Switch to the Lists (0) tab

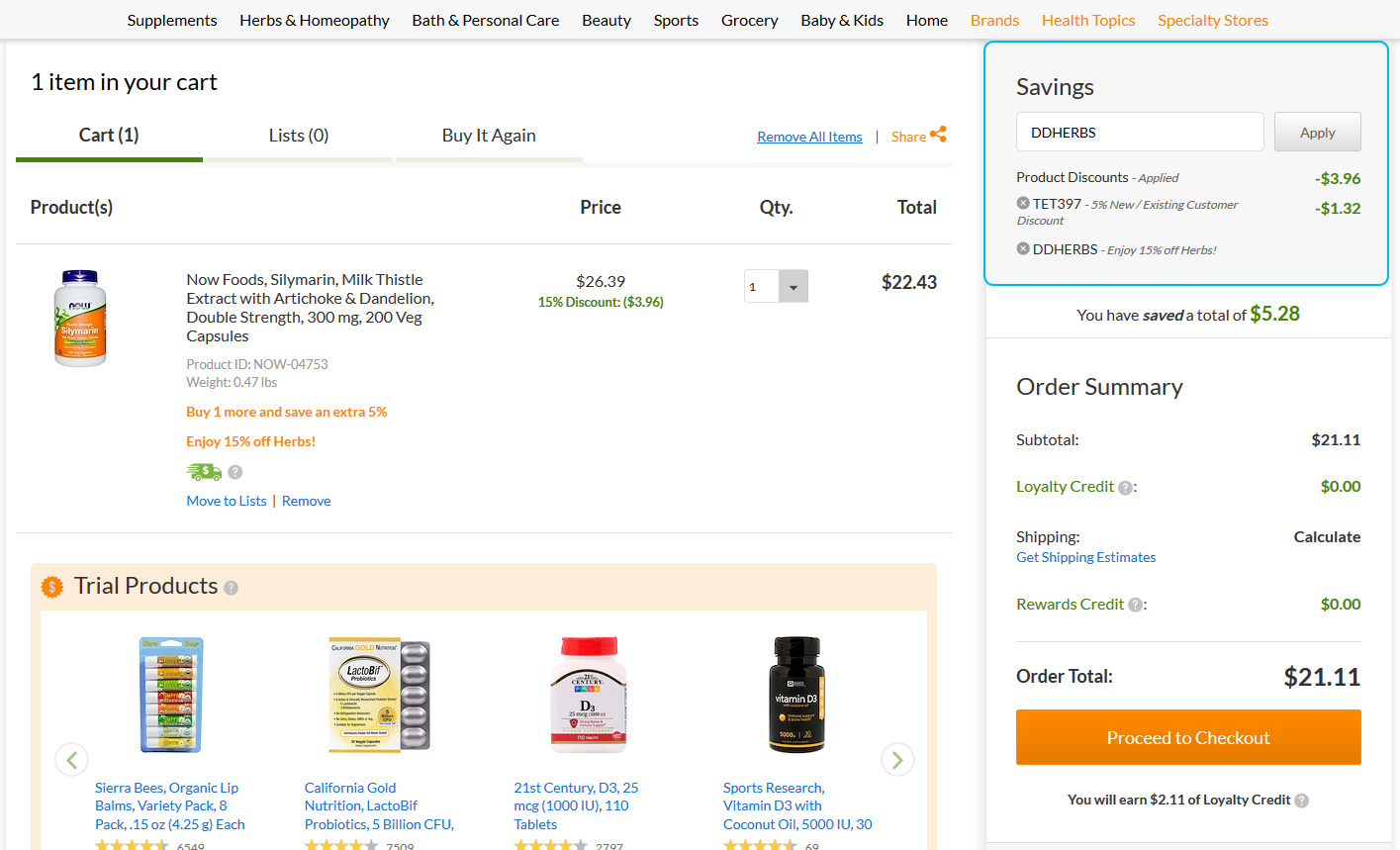299,136
